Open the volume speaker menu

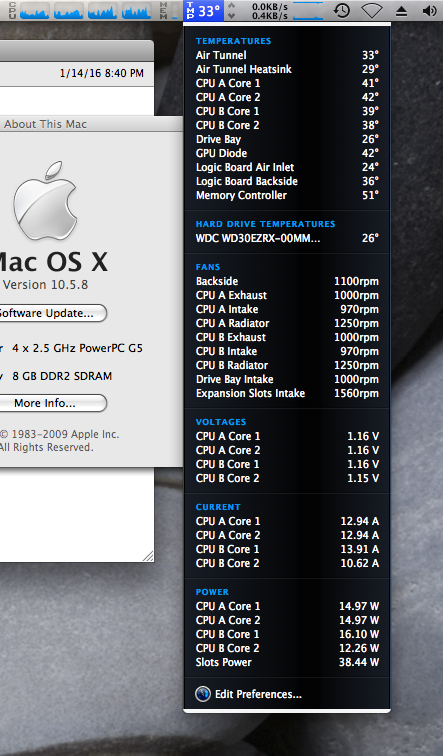tap(429, 10)
